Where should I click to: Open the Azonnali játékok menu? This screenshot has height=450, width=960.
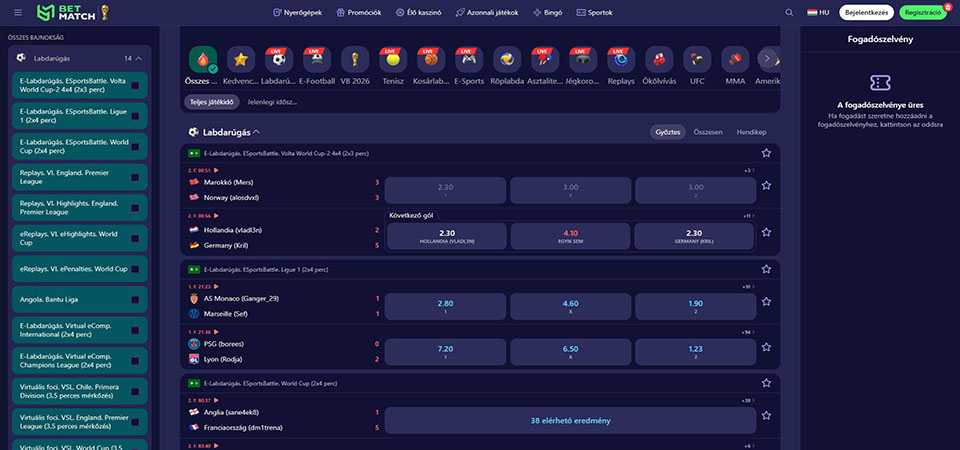click(x=487, y=12)
